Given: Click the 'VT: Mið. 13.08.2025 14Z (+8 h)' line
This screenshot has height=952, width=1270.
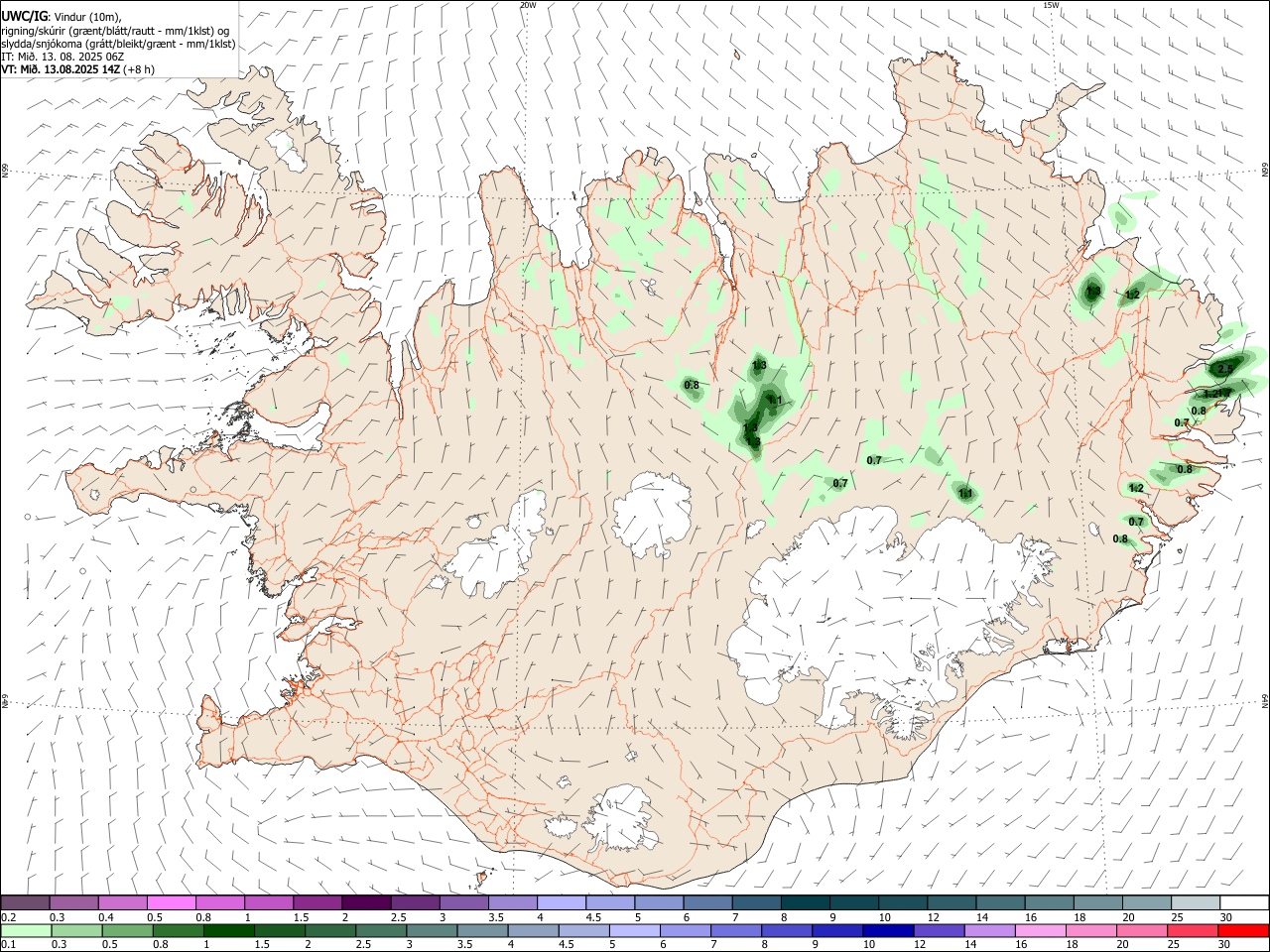Looking at the screenshot, I should tap(77, 69).
